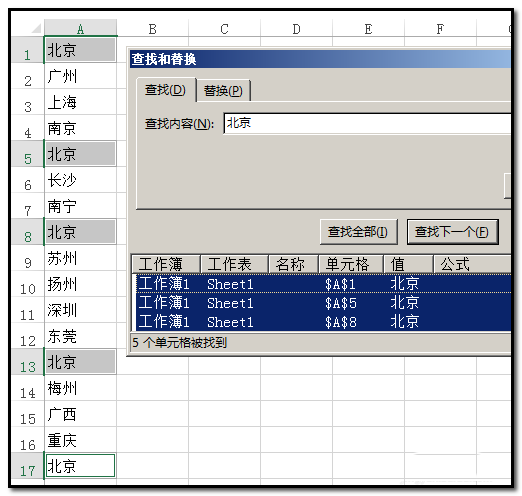
Task: Select row 17 header
Action: [28, 466]
